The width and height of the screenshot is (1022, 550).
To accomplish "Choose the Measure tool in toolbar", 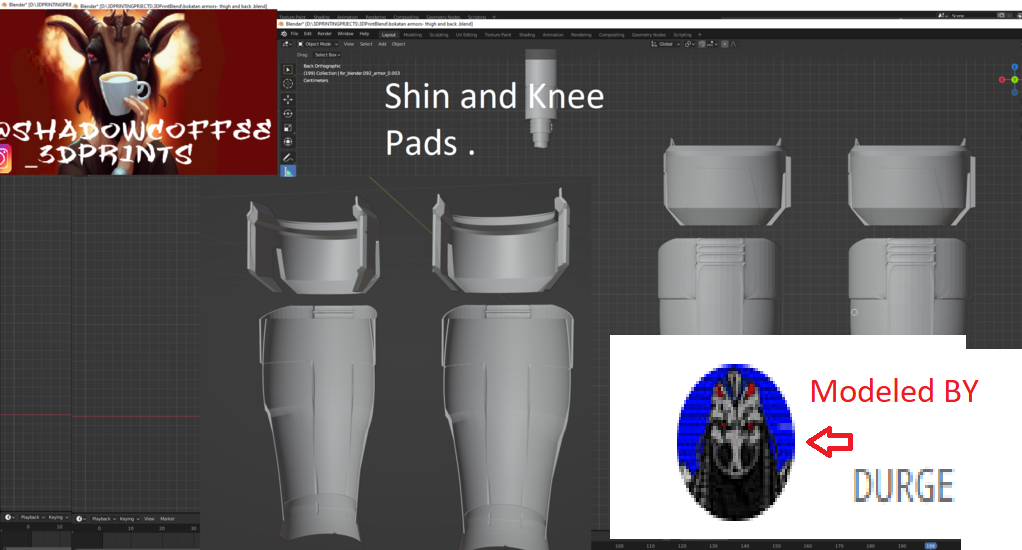I will click(288, 171).
